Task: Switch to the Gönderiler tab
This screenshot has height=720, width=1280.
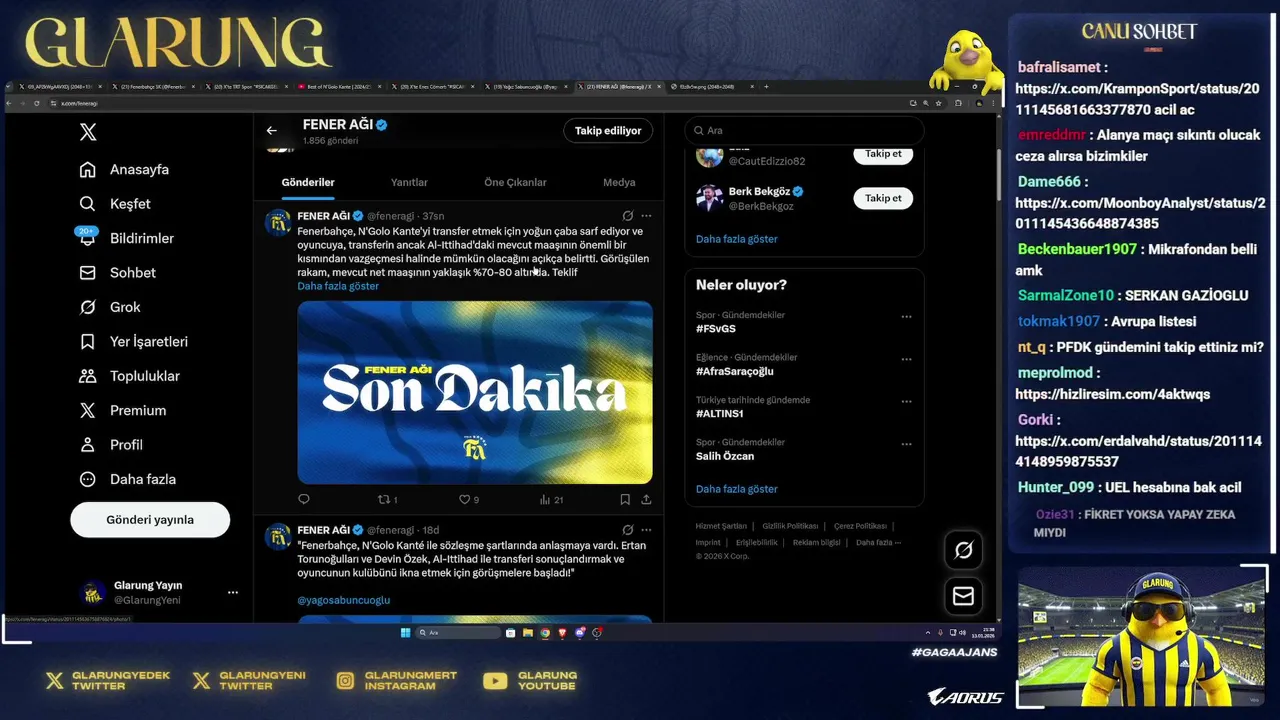Action: [308, 182]
